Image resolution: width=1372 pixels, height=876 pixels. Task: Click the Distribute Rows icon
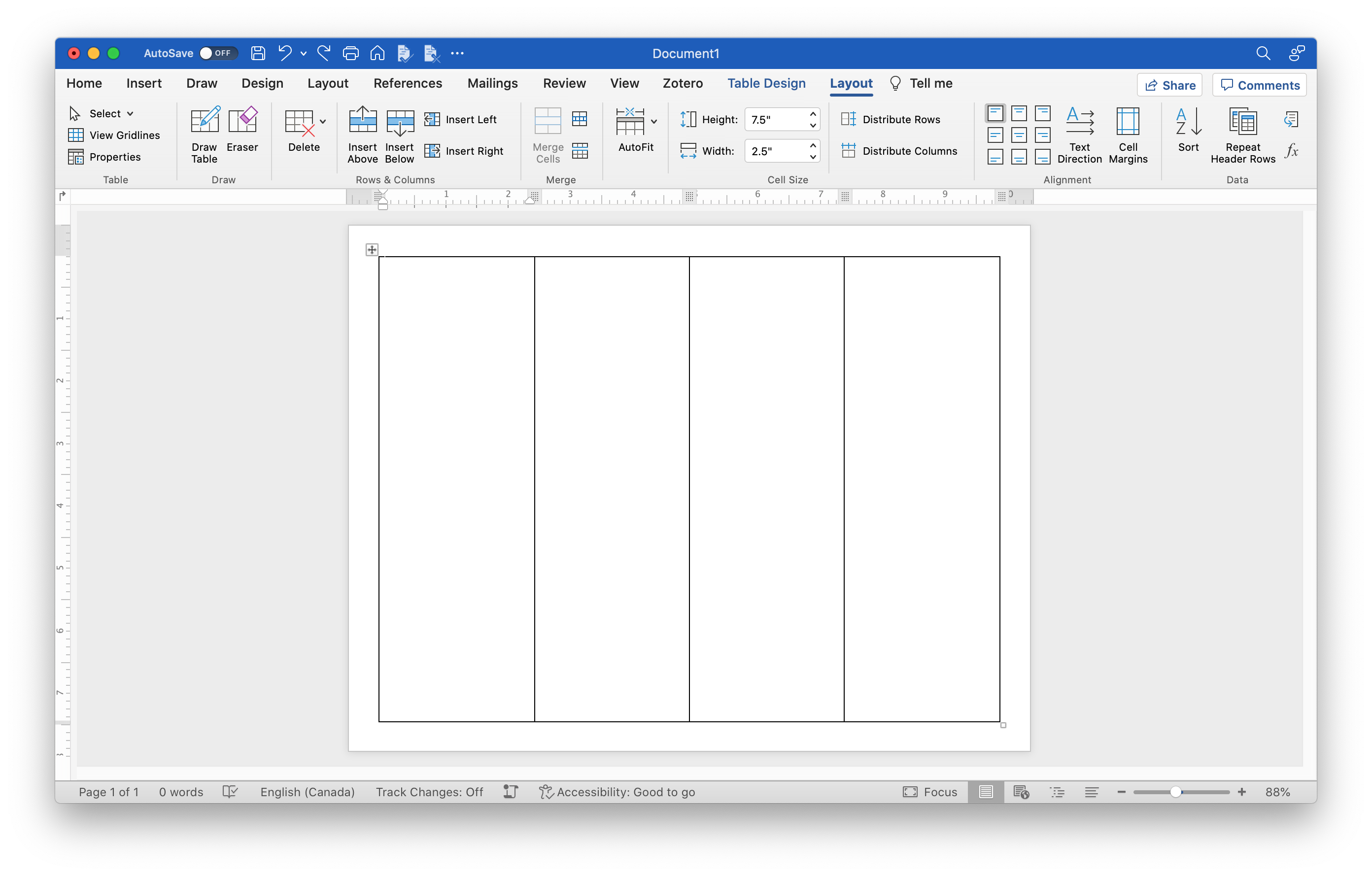tap(849, 118)
